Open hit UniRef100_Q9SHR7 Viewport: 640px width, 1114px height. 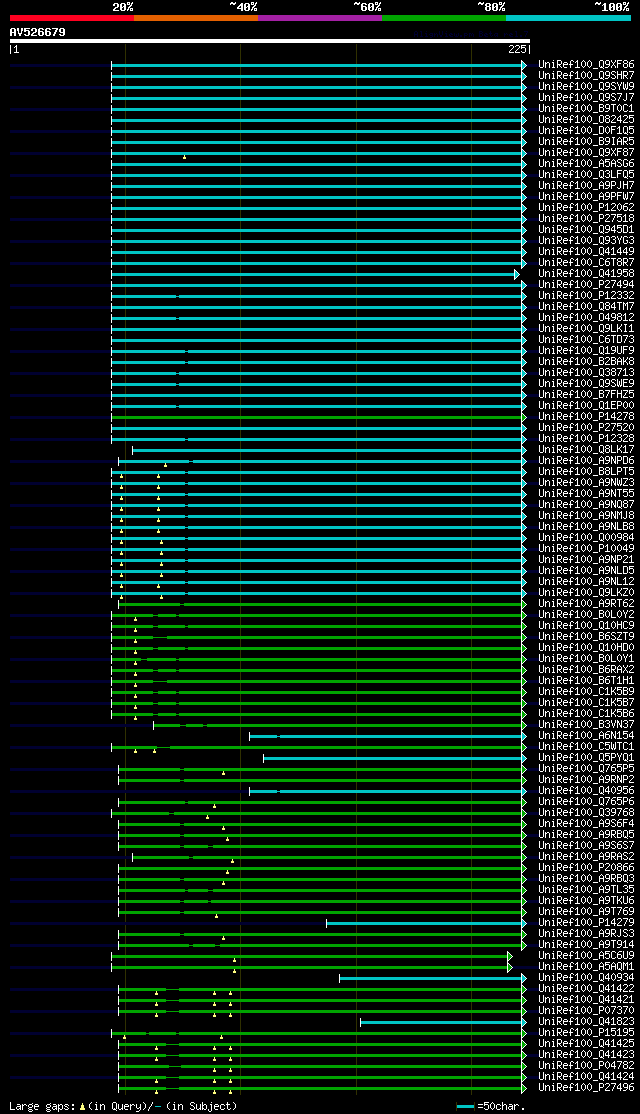click(586, 75)
